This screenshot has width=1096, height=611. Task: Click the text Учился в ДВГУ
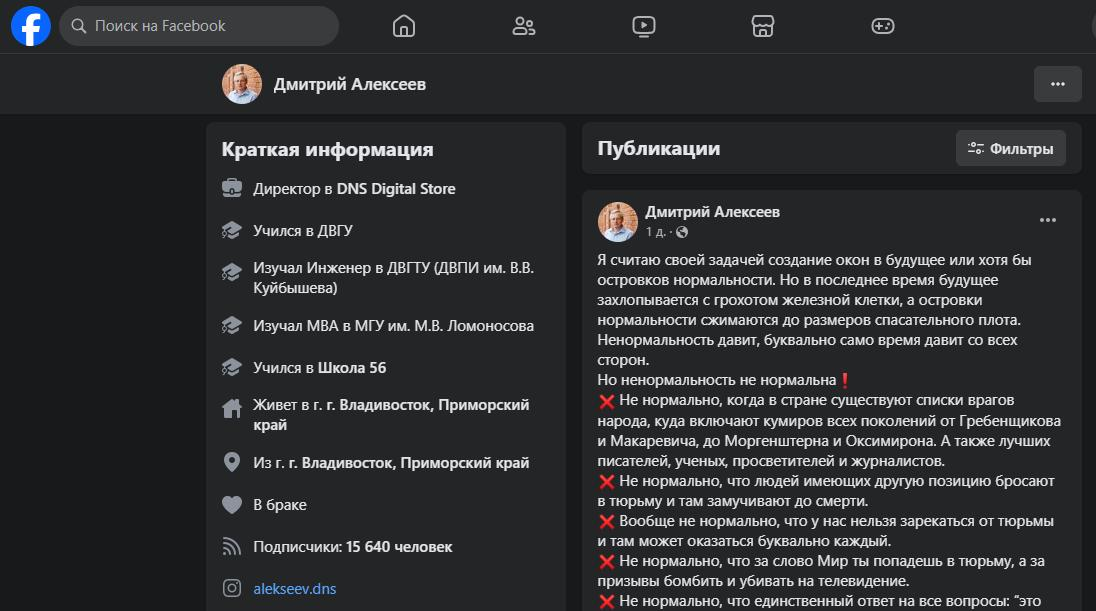(303, 231)
